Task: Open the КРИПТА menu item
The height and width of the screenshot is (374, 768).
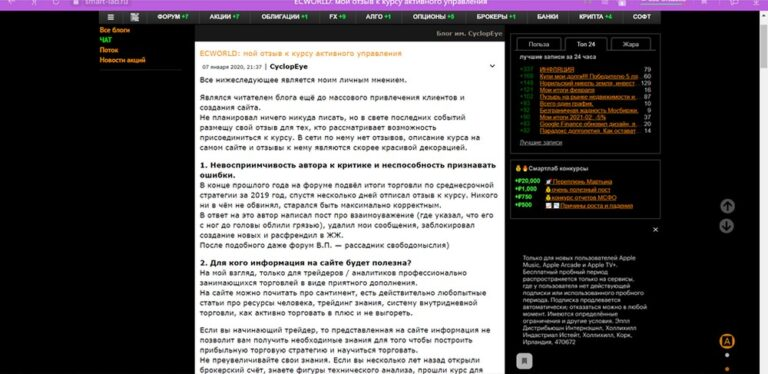Action: pyautogui.click(x=595, y=17)
